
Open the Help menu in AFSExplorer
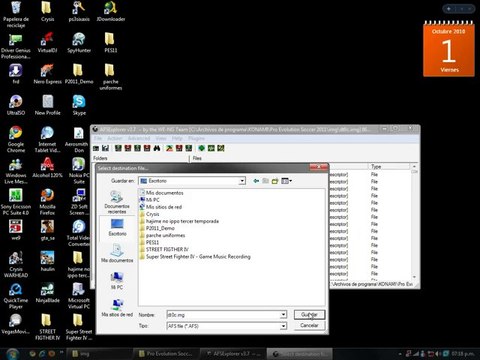(177, 138)
